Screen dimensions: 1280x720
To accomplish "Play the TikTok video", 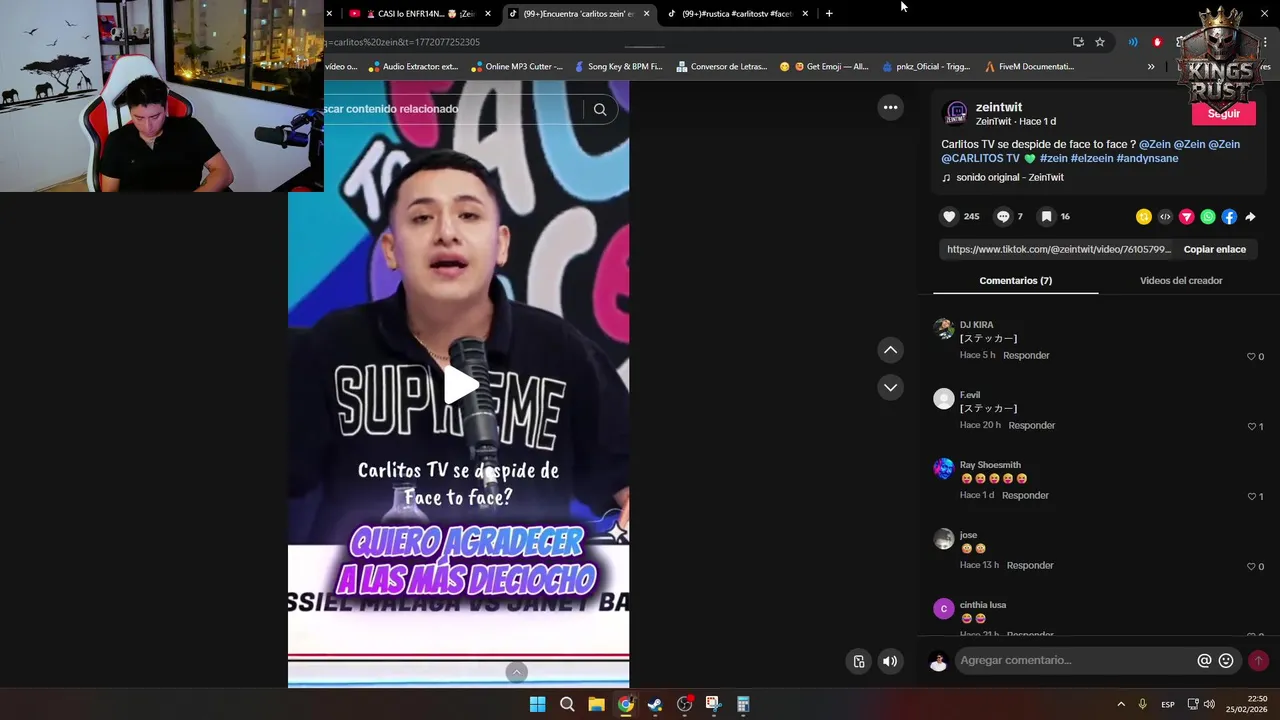I will 460,385.
